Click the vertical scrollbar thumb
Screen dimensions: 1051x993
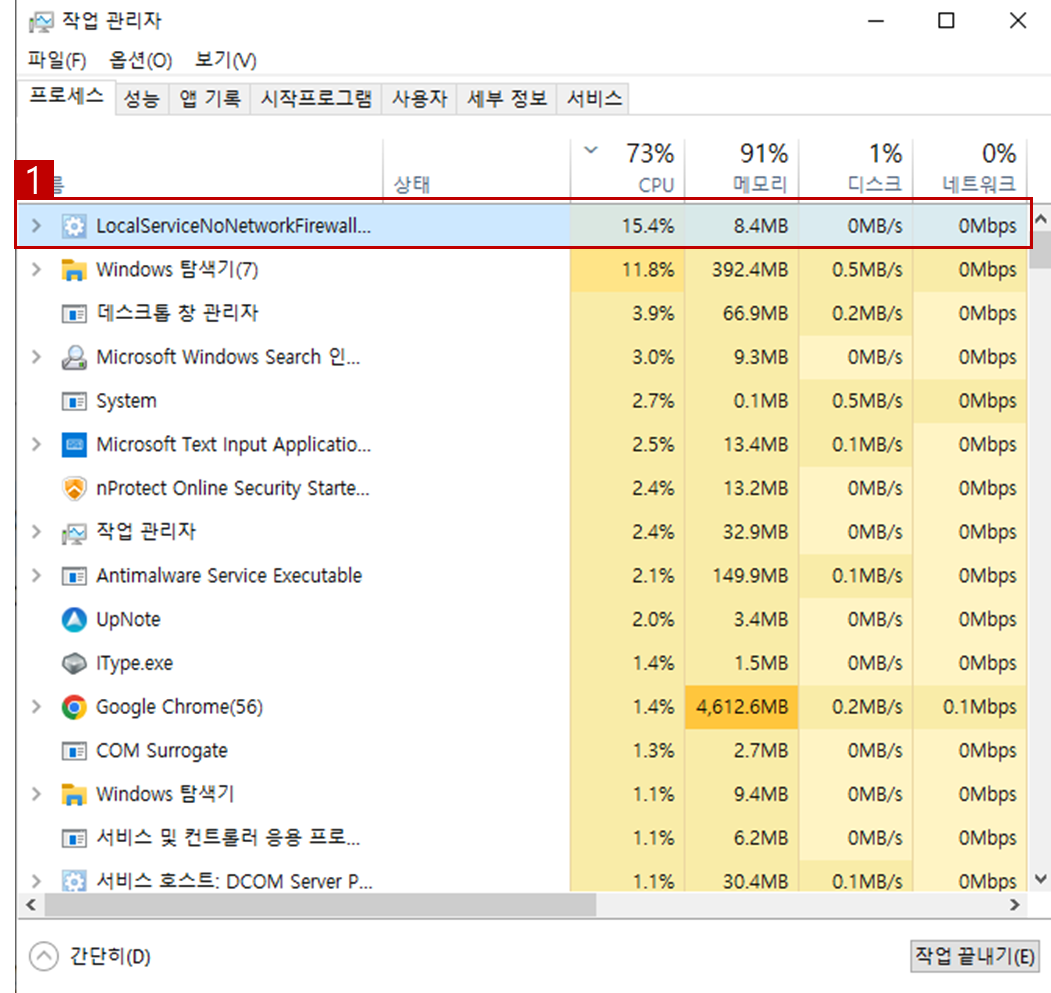pos(1040,249)
